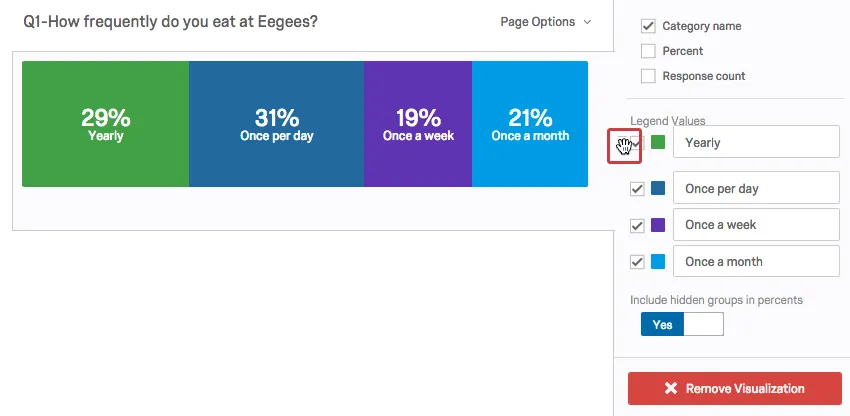Click the Once per day legend field
Image resolution: width=850 pixels, height=416 pixels.
[x=755, y=189]
